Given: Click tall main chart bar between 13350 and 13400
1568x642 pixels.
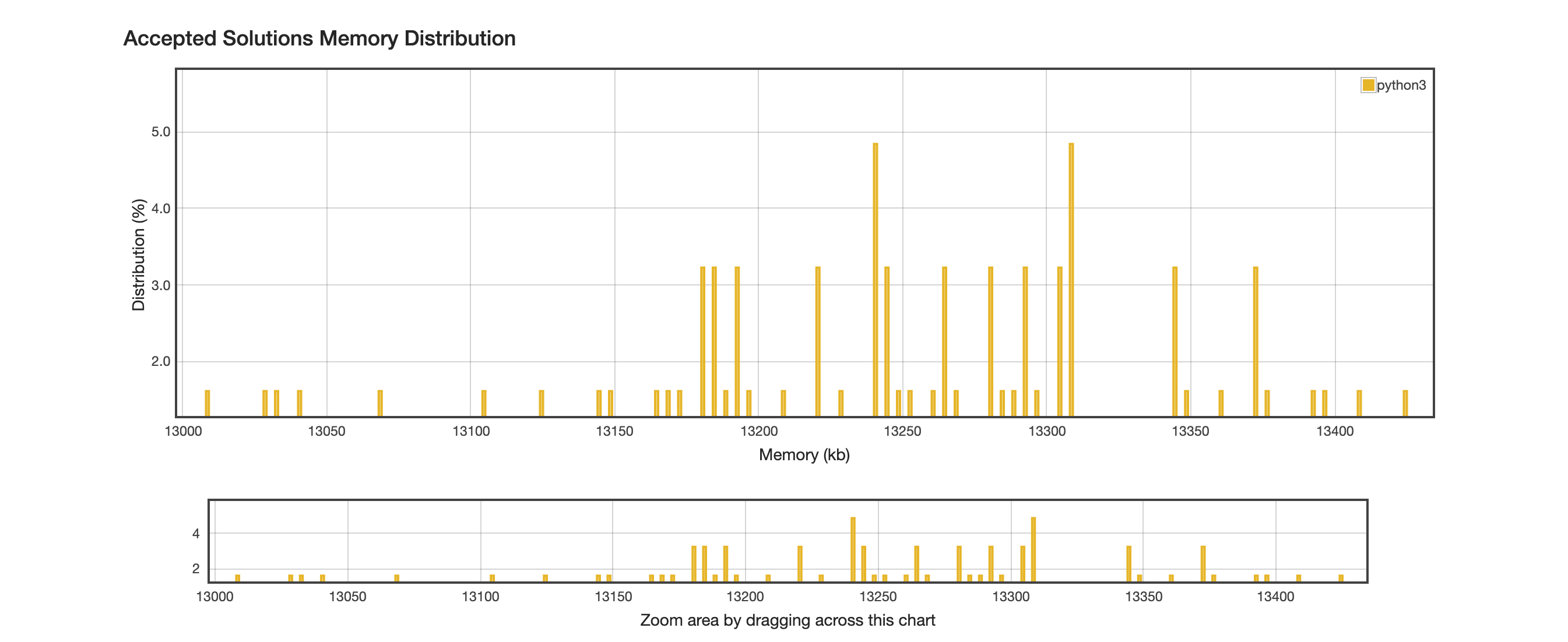Looking at the screenshot, I should point(1255,341).
